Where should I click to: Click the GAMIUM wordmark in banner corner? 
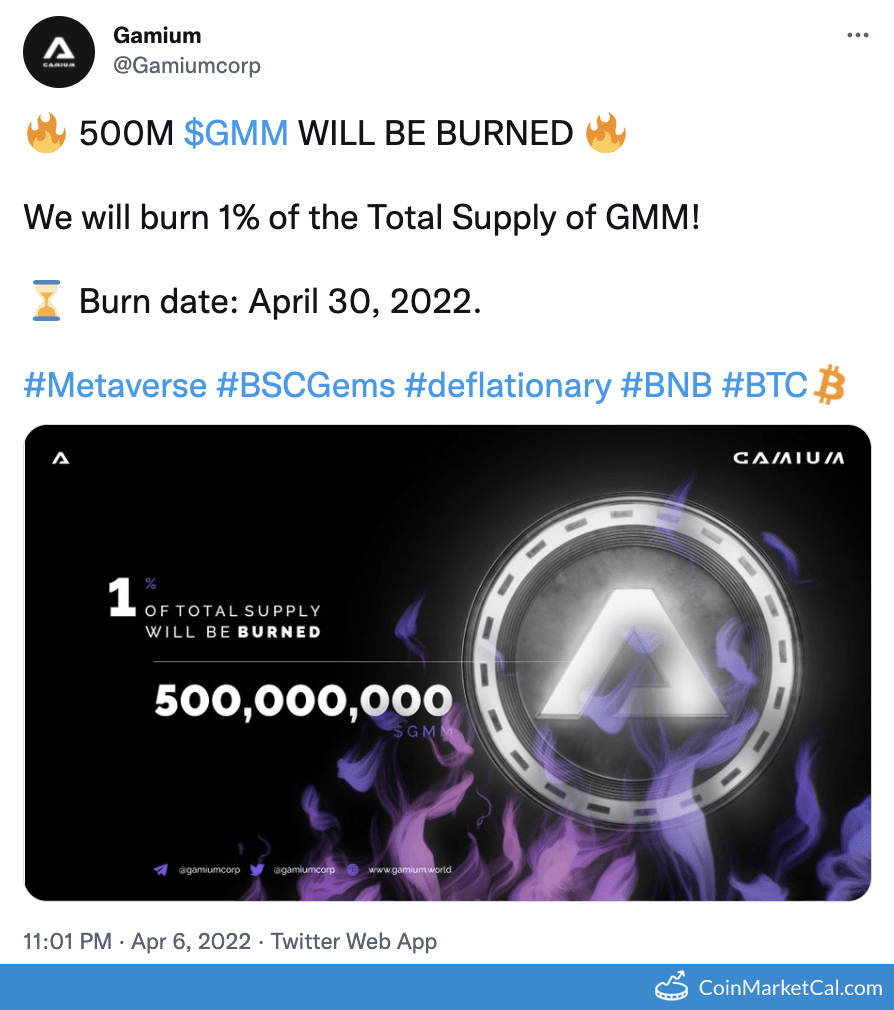point(788,459)
